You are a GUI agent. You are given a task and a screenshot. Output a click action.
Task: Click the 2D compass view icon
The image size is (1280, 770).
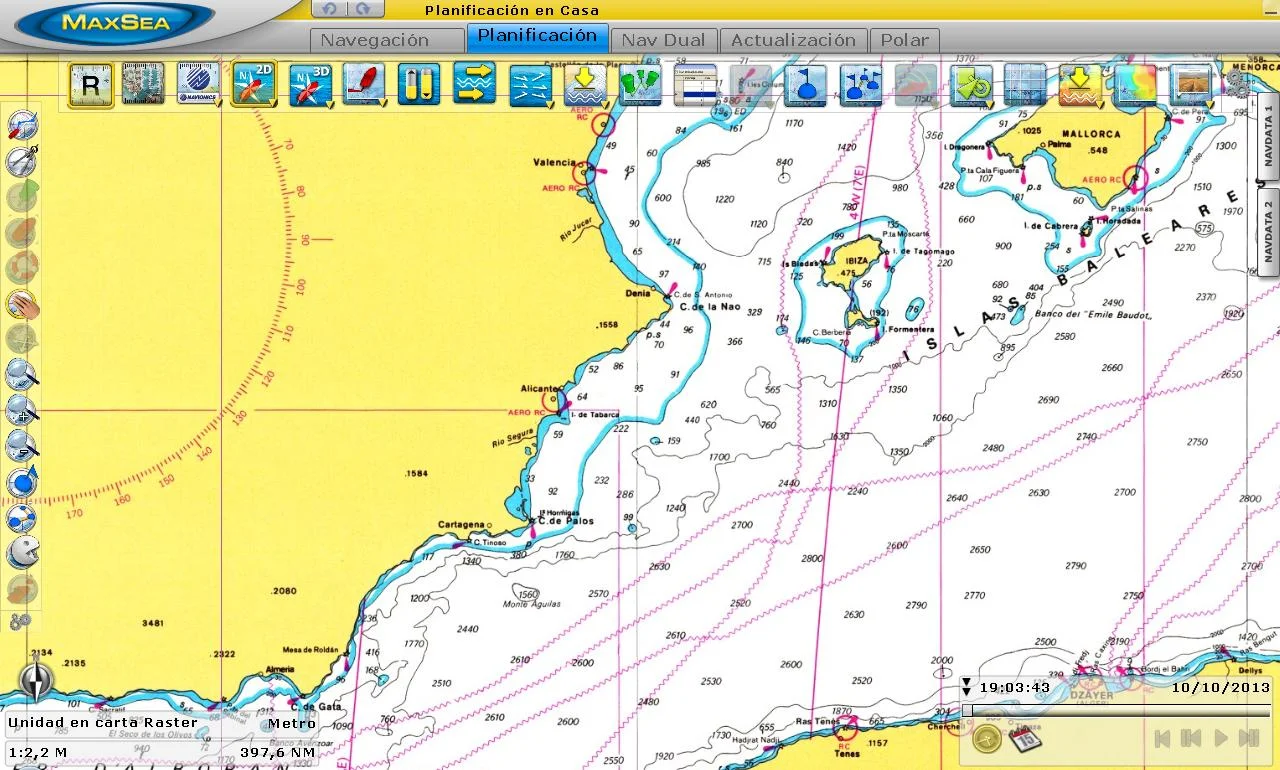click(254, 84)
